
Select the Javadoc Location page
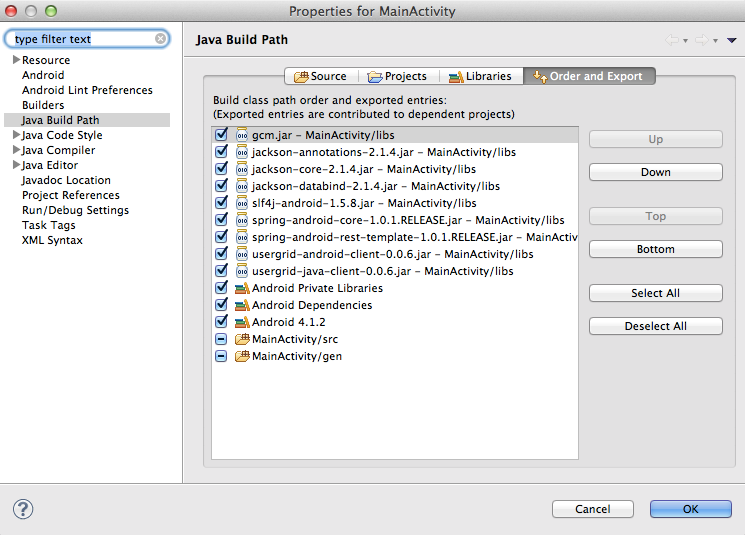click(x=66, y=180)
